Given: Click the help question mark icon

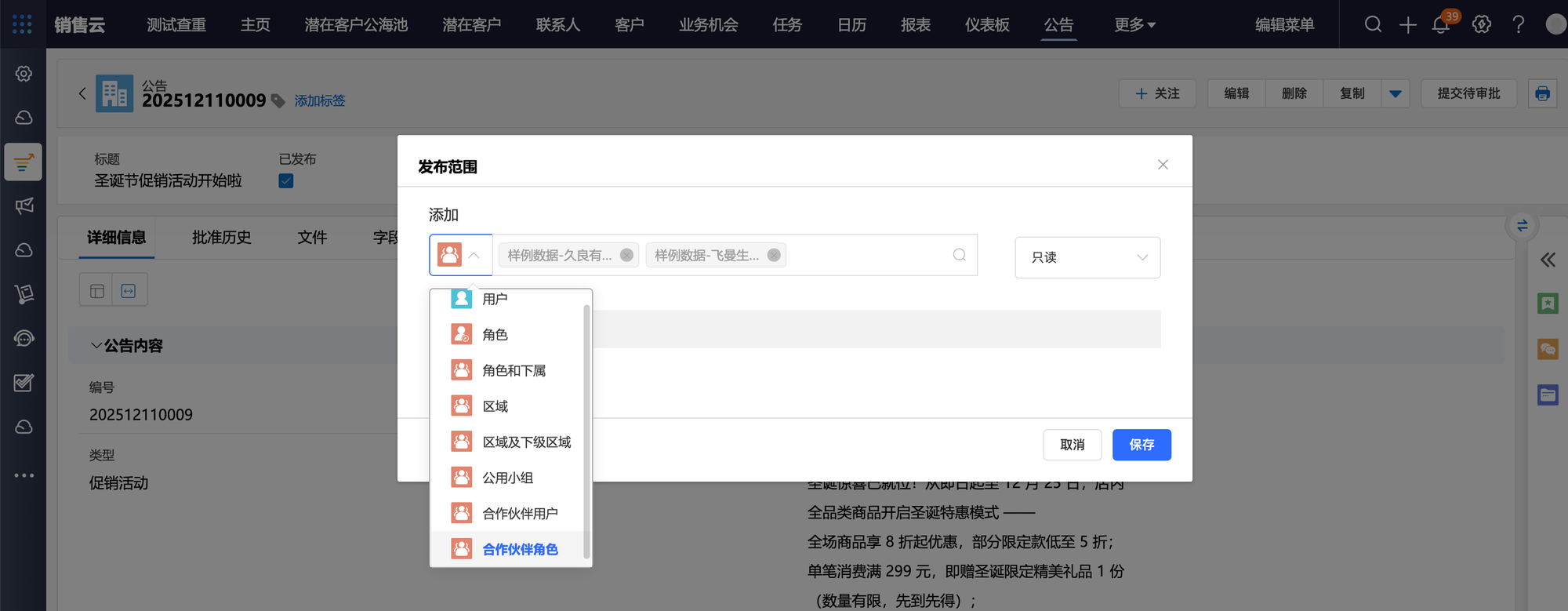Looking at the screenshot, I should 1519,25.
